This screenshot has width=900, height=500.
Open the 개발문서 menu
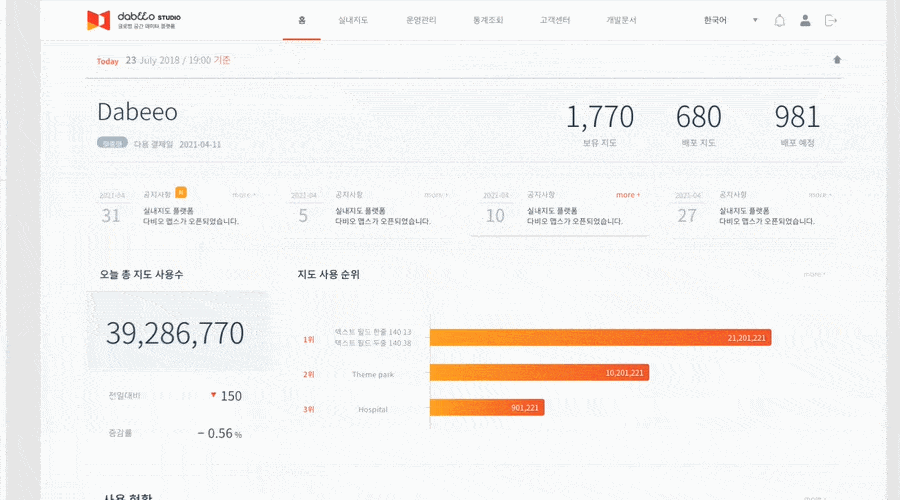point(621,20)
